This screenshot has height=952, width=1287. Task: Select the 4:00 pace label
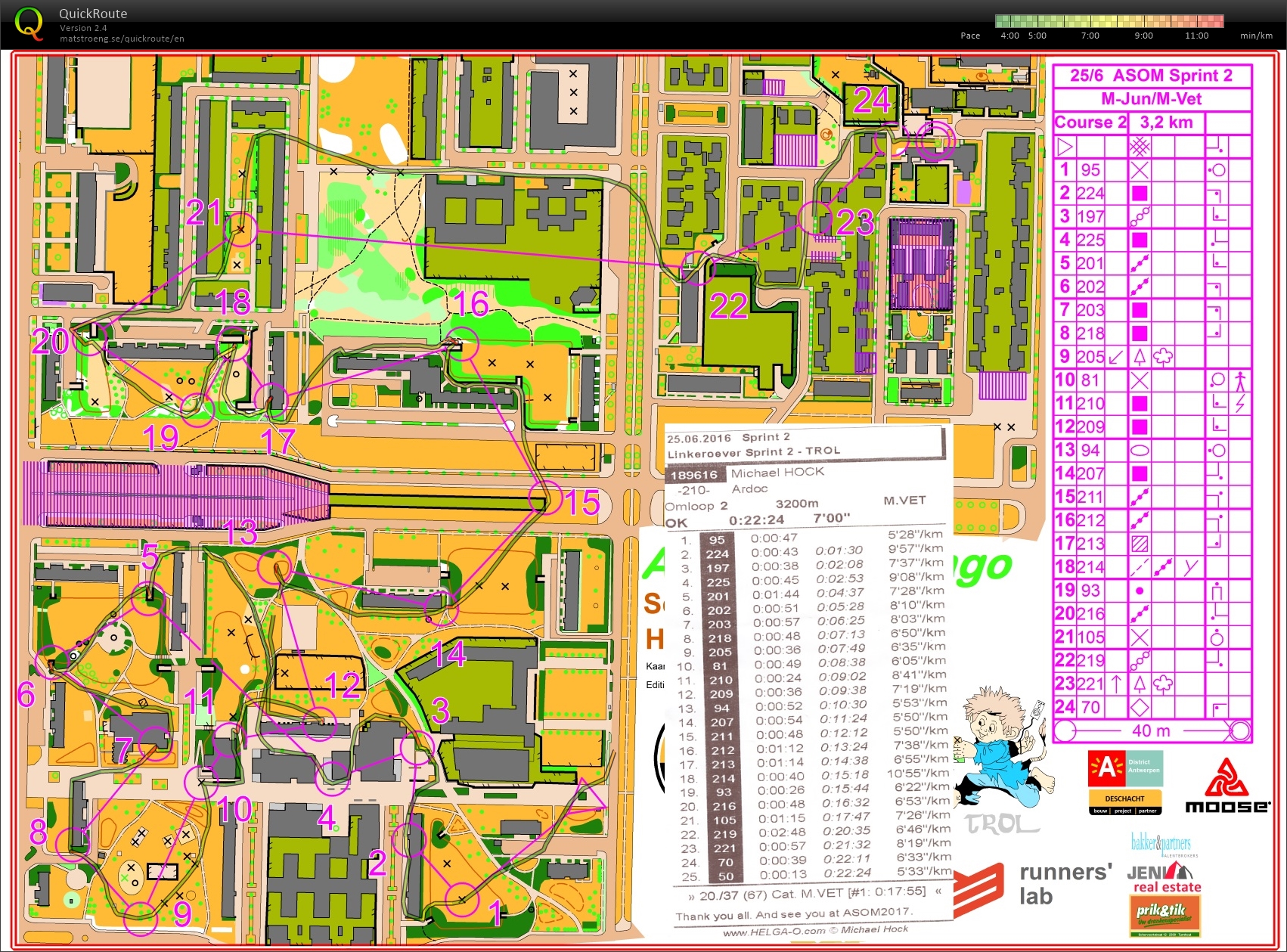point(1009,36)
